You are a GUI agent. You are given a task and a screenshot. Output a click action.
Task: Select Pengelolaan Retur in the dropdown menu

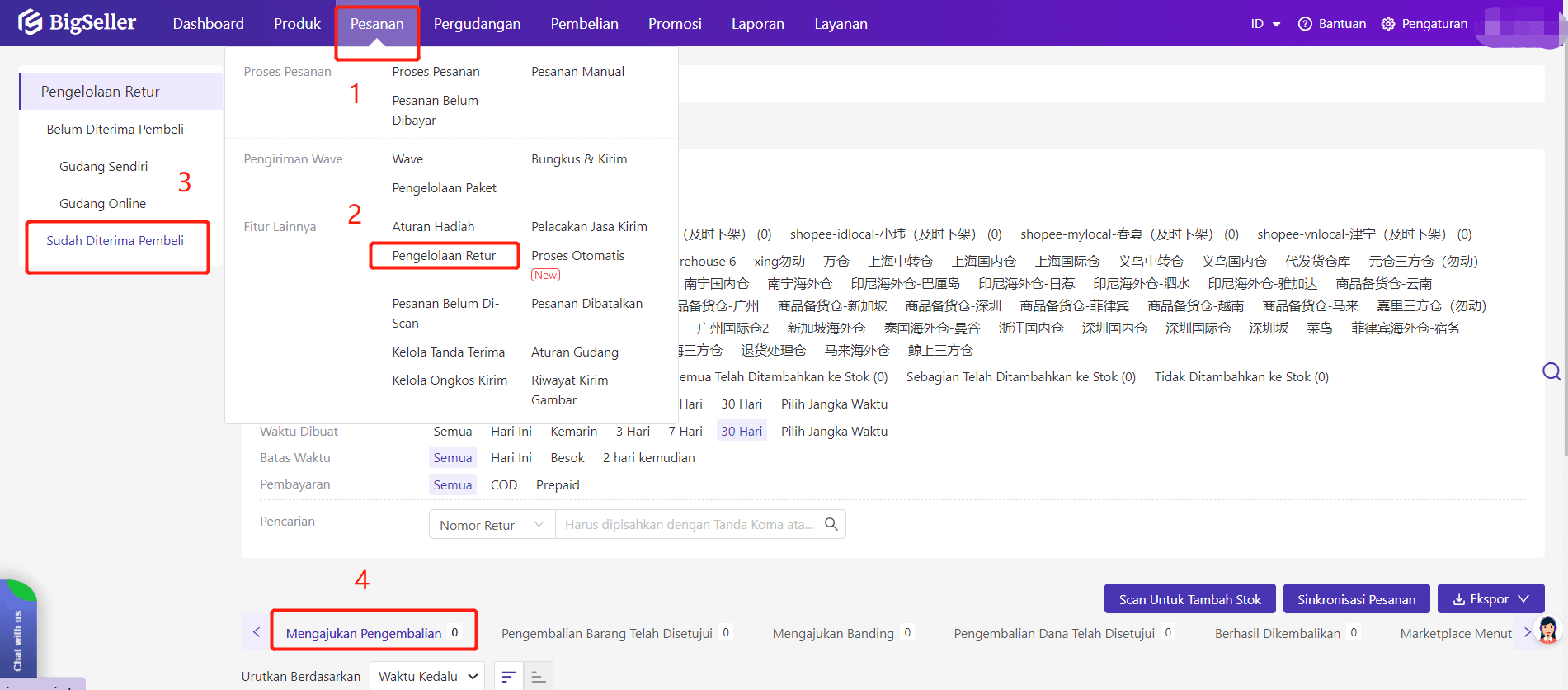coord(444,256)
